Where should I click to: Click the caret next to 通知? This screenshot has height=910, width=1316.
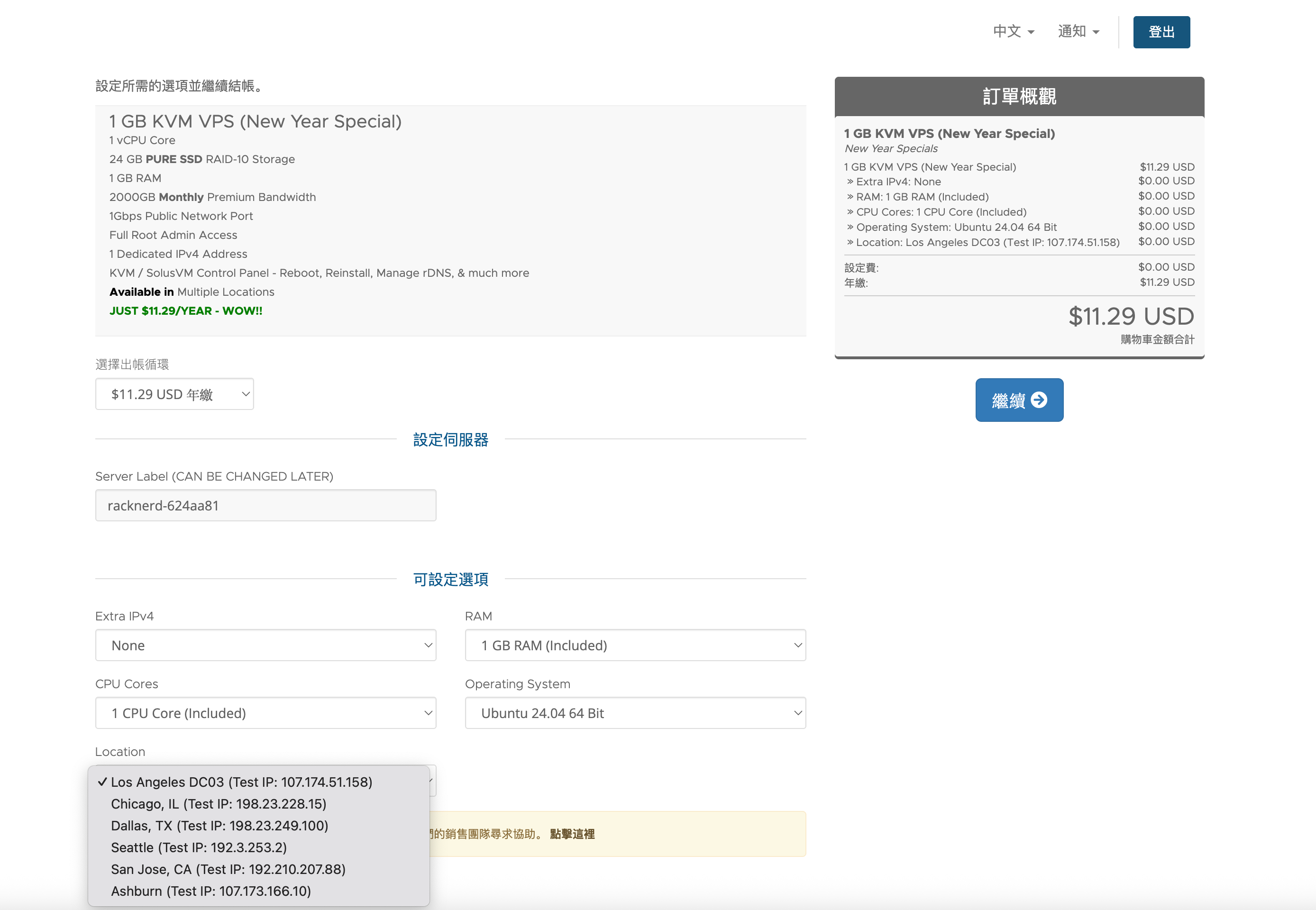pyautogui.click(x=1096, y=33)
